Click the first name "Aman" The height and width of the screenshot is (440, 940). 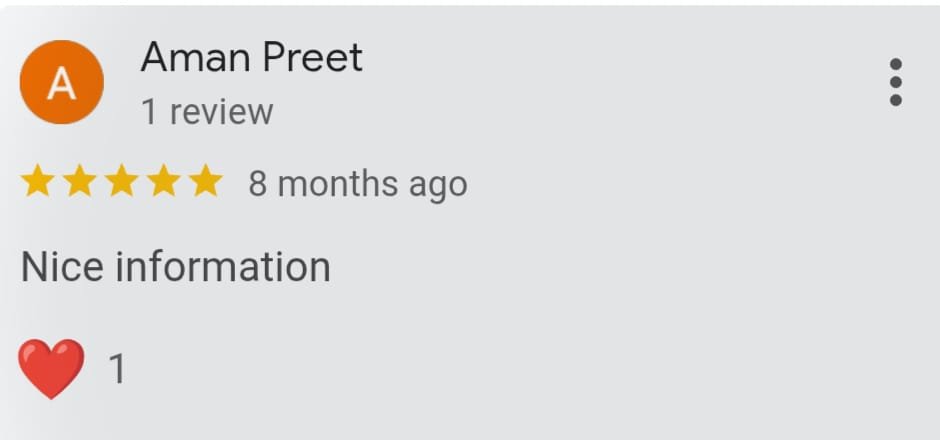click(193, 58)
